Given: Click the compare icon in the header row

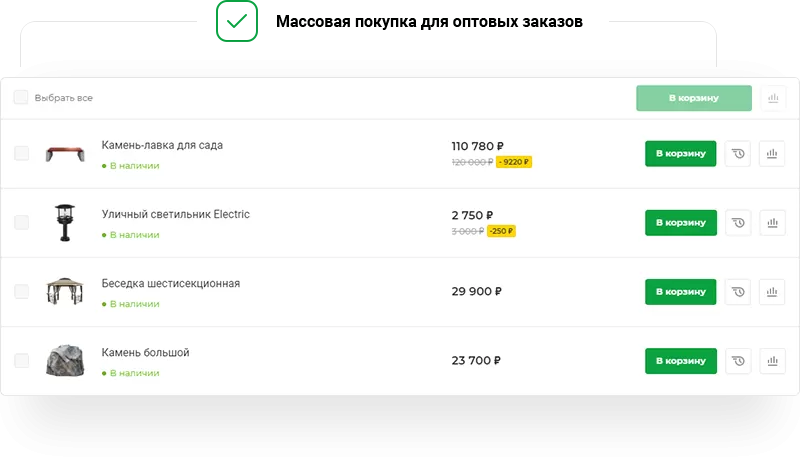Looking at the screenshot, I should [x=772, y=98].
